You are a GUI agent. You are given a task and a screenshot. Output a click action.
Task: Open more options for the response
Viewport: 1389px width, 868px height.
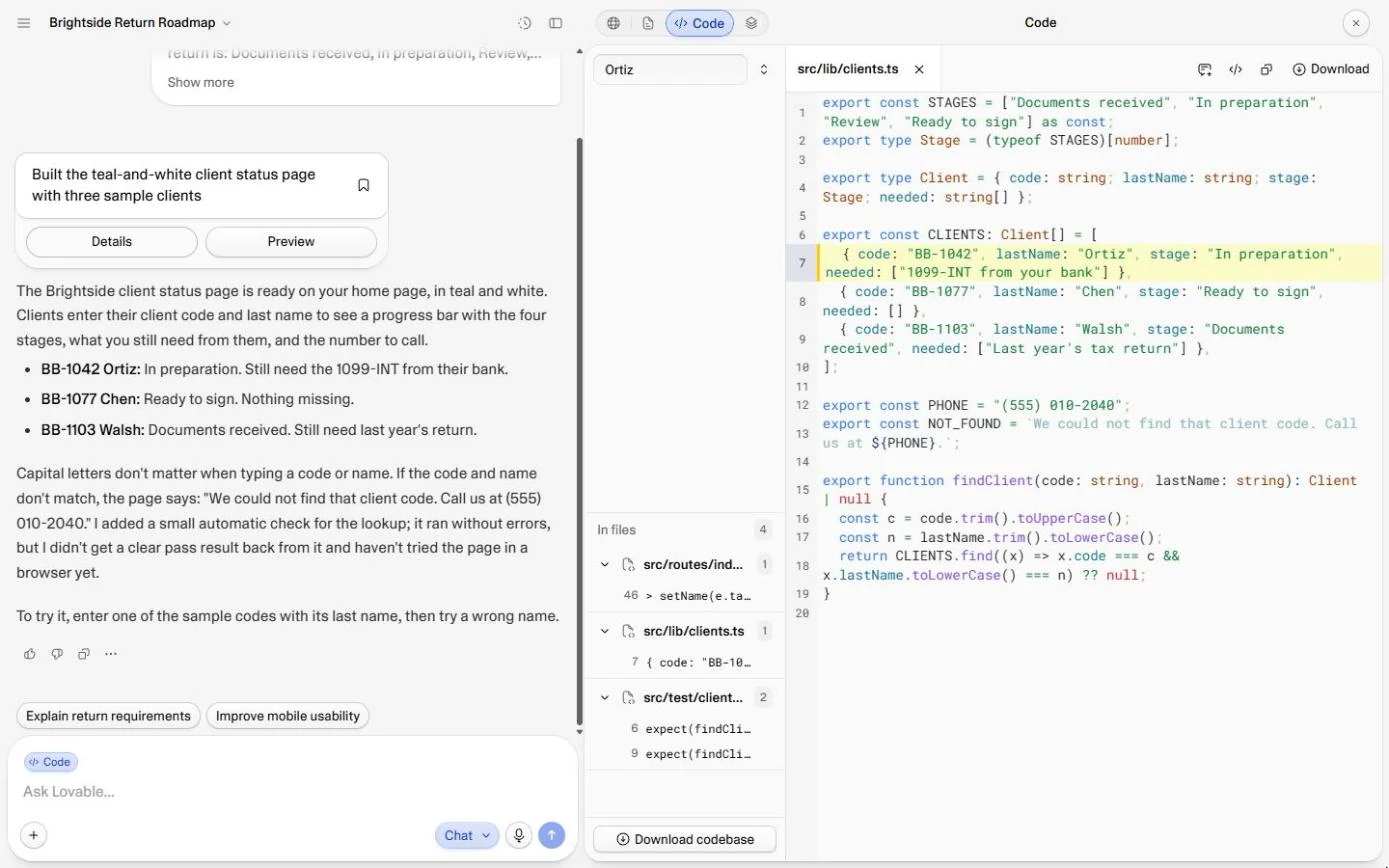coord(111,654)
